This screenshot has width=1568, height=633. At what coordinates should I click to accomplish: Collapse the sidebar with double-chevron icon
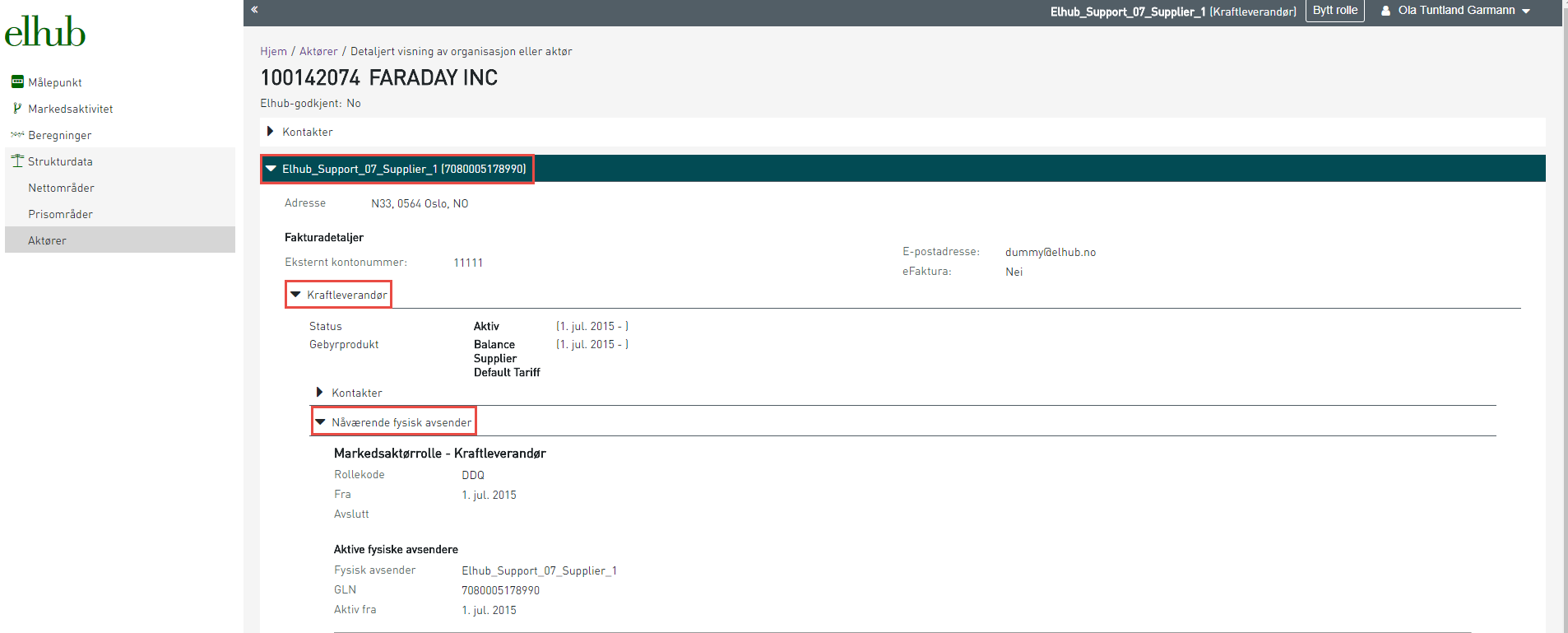(255, 10)
